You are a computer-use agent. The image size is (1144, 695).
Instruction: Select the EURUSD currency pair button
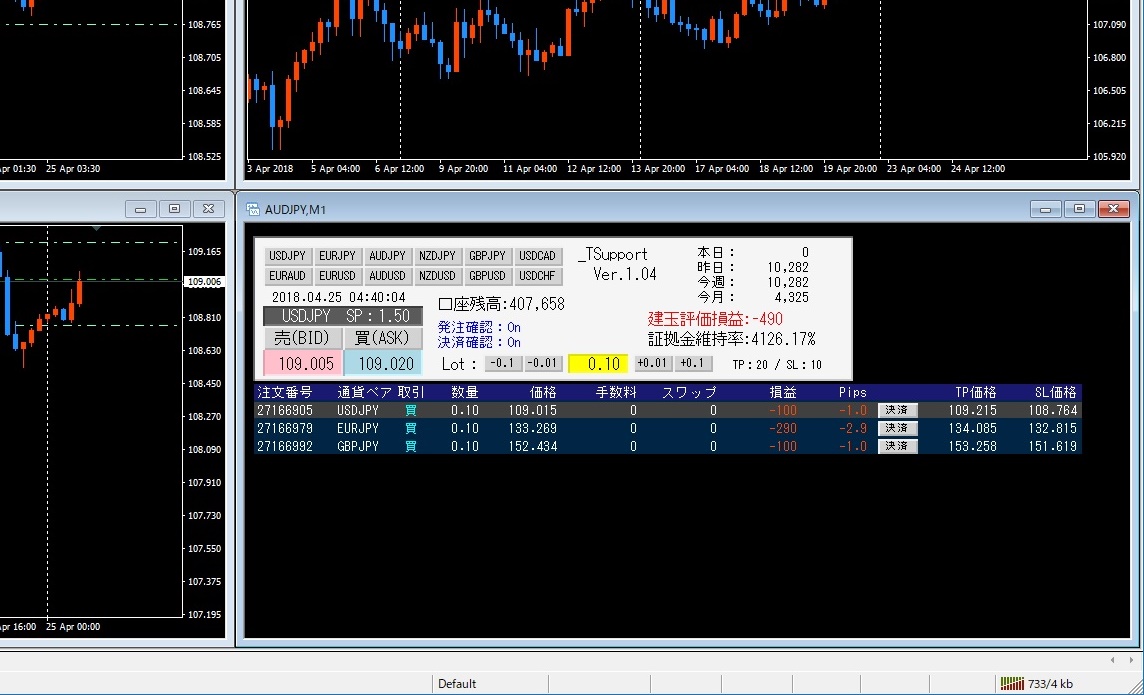[x=337, y=276]
